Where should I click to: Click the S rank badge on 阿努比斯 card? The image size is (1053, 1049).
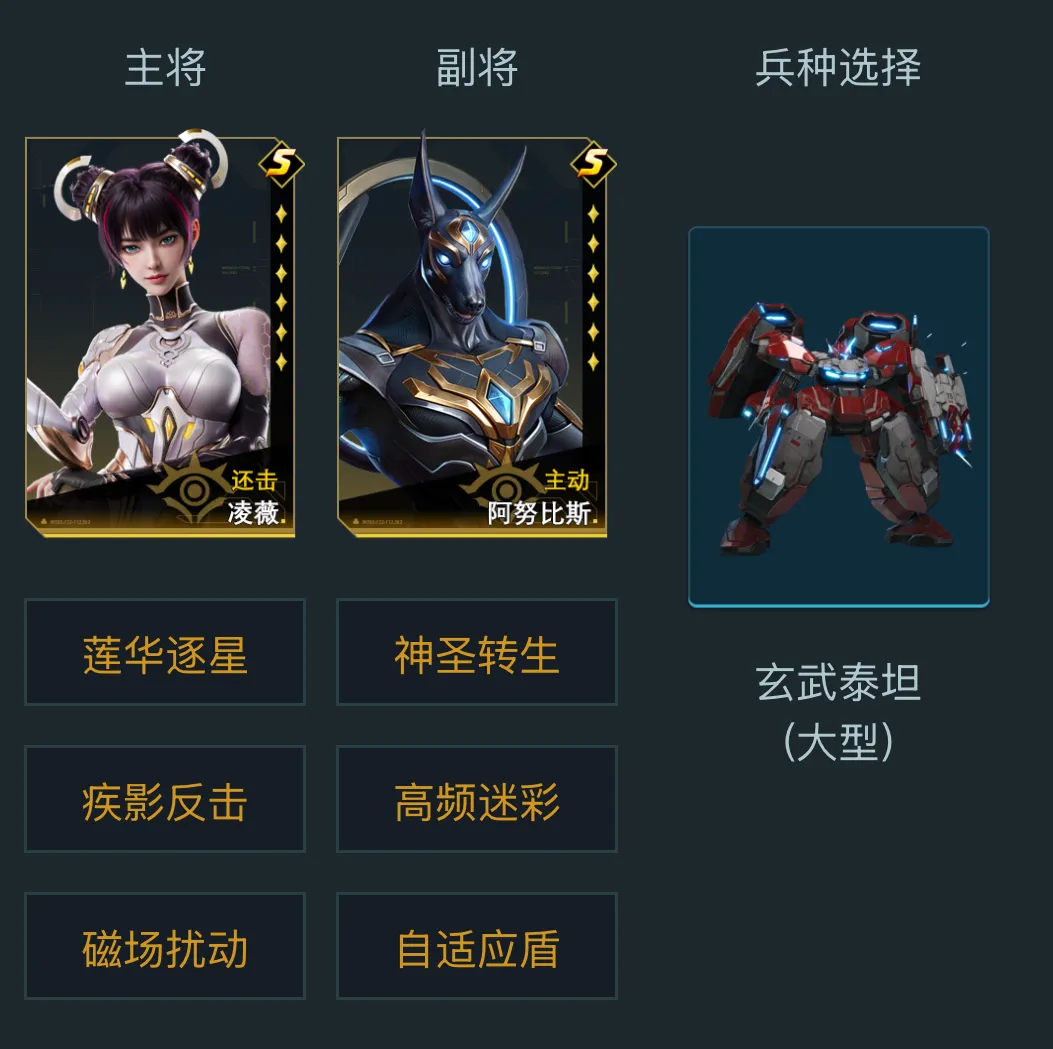point(593,164)
